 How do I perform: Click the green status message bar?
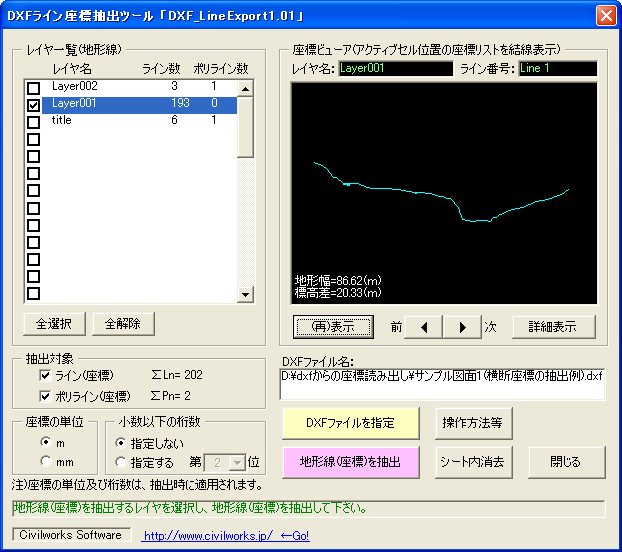pyautogui.click(x=309, y=509)
